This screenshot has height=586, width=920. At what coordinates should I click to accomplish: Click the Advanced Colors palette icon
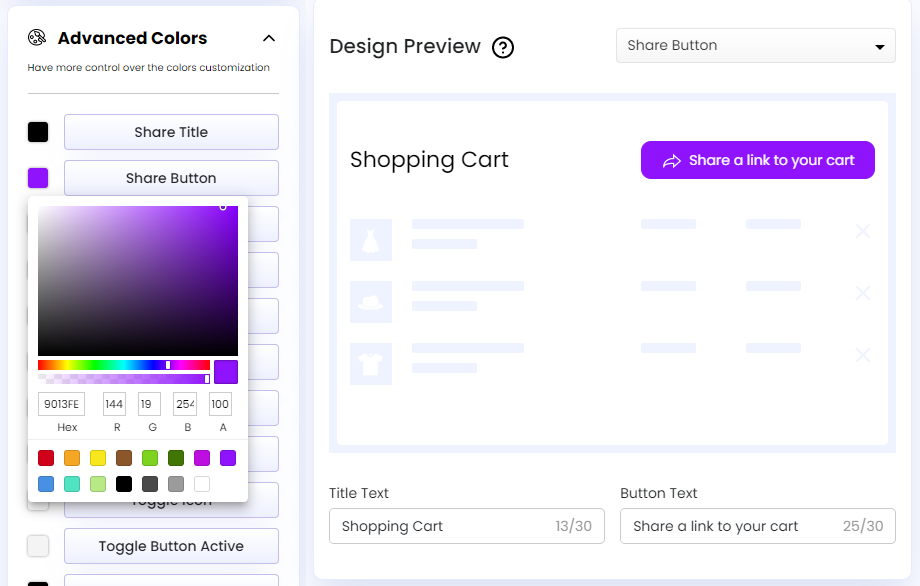[37, 38]
